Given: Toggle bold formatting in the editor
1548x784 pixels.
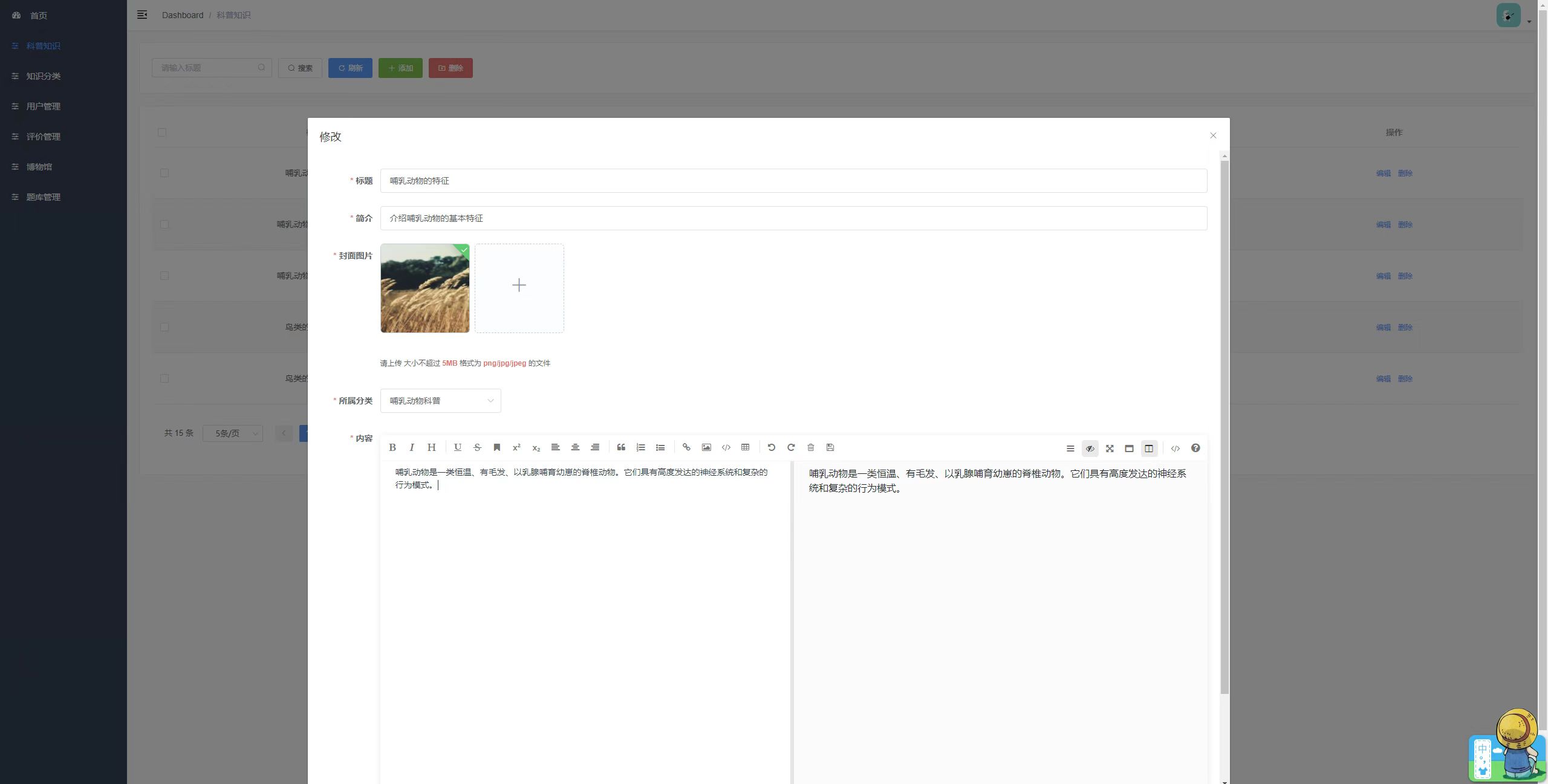Looking at the screenshot, I should click(x=392, y=448).
